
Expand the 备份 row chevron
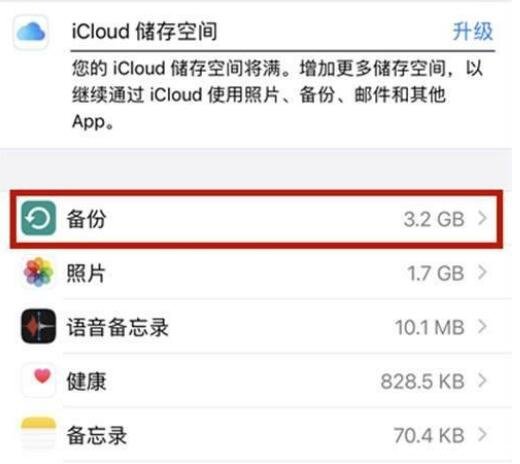coord(482,219)
